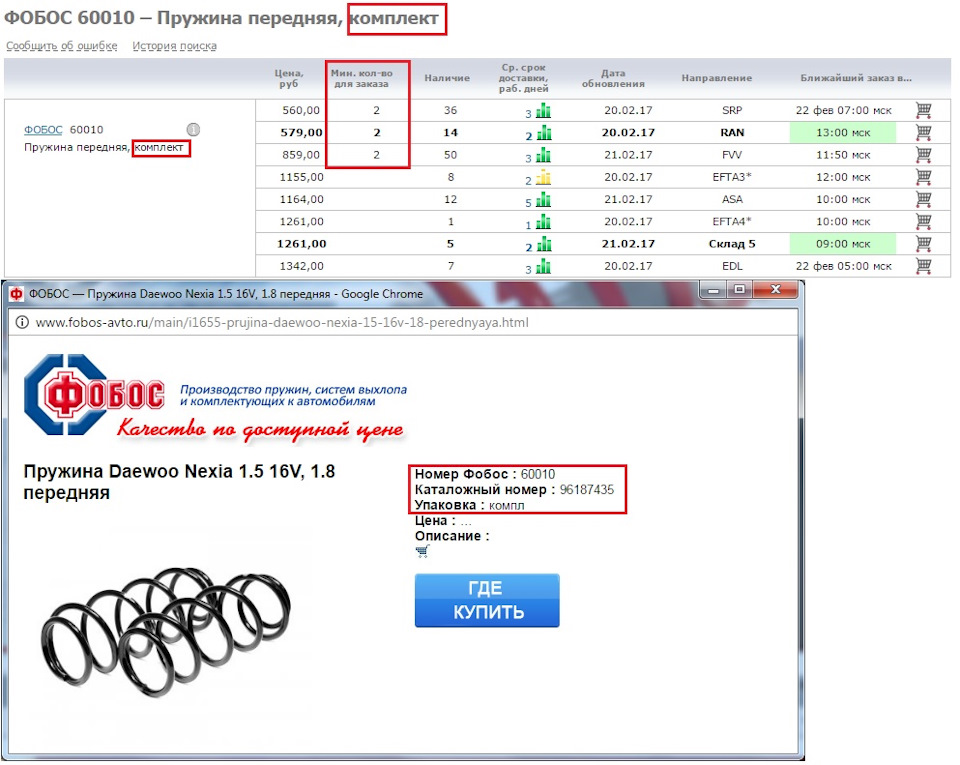Click the small cart icon under Описание
Screen dimensions: 960x765
pos(422,551)
